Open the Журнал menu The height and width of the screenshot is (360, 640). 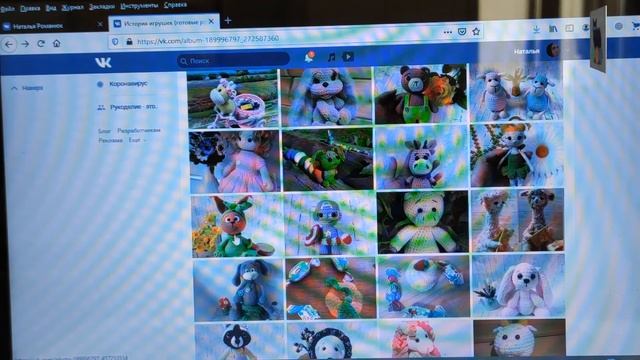tap(72, 7)
